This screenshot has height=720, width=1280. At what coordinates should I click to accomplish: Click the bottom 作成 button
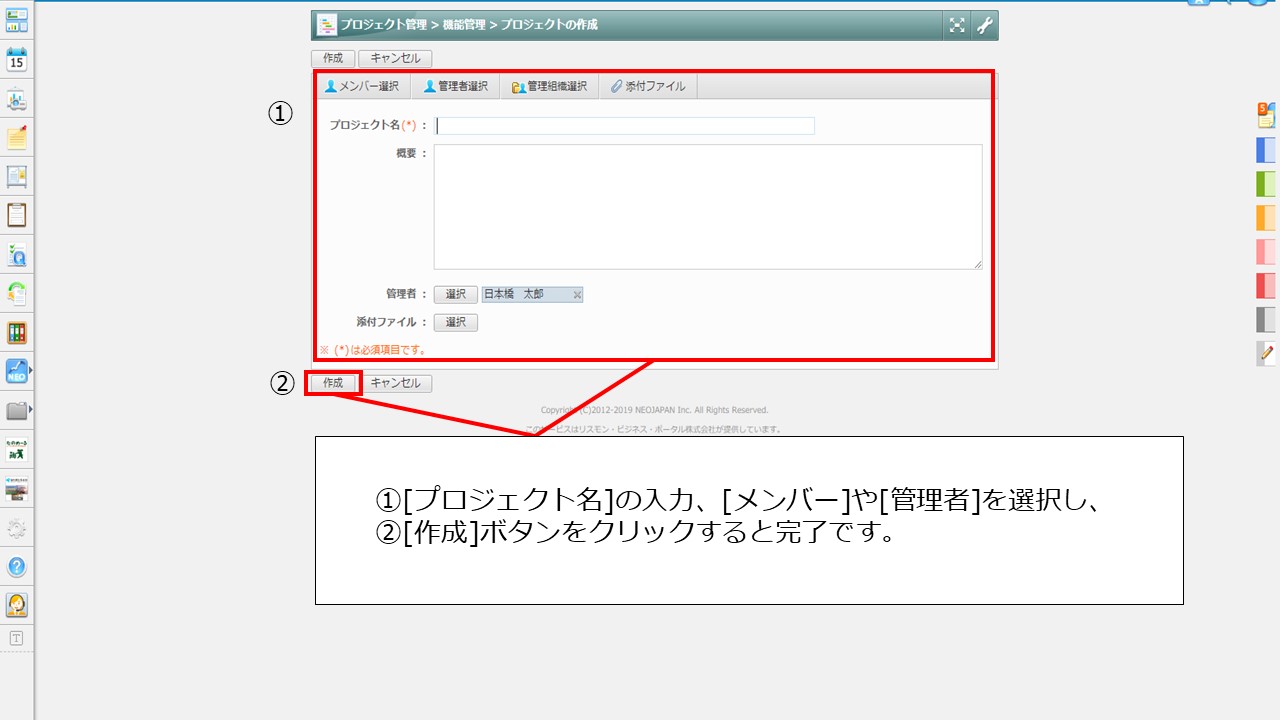[x=333, y=383]
